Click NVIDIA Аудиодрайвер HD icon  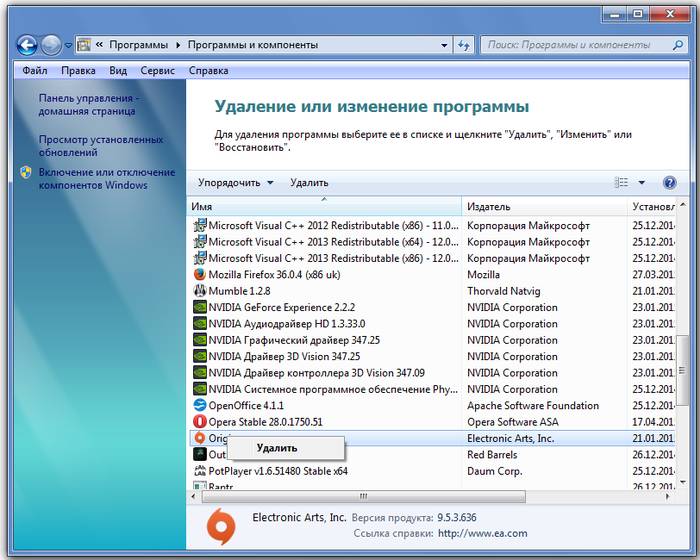[x=200, y=323]
